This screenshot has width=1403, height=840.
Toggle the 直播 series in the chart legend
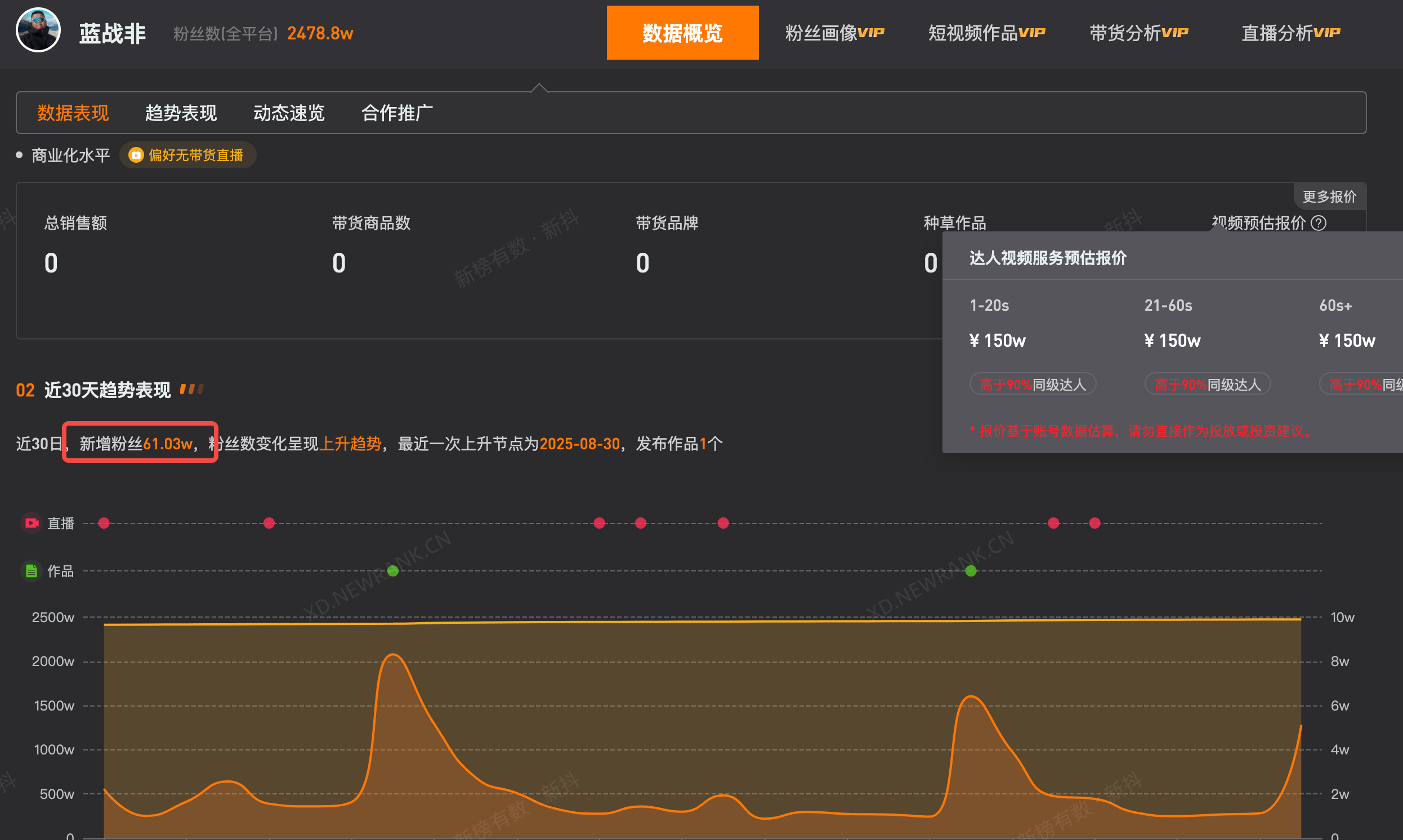61,522
